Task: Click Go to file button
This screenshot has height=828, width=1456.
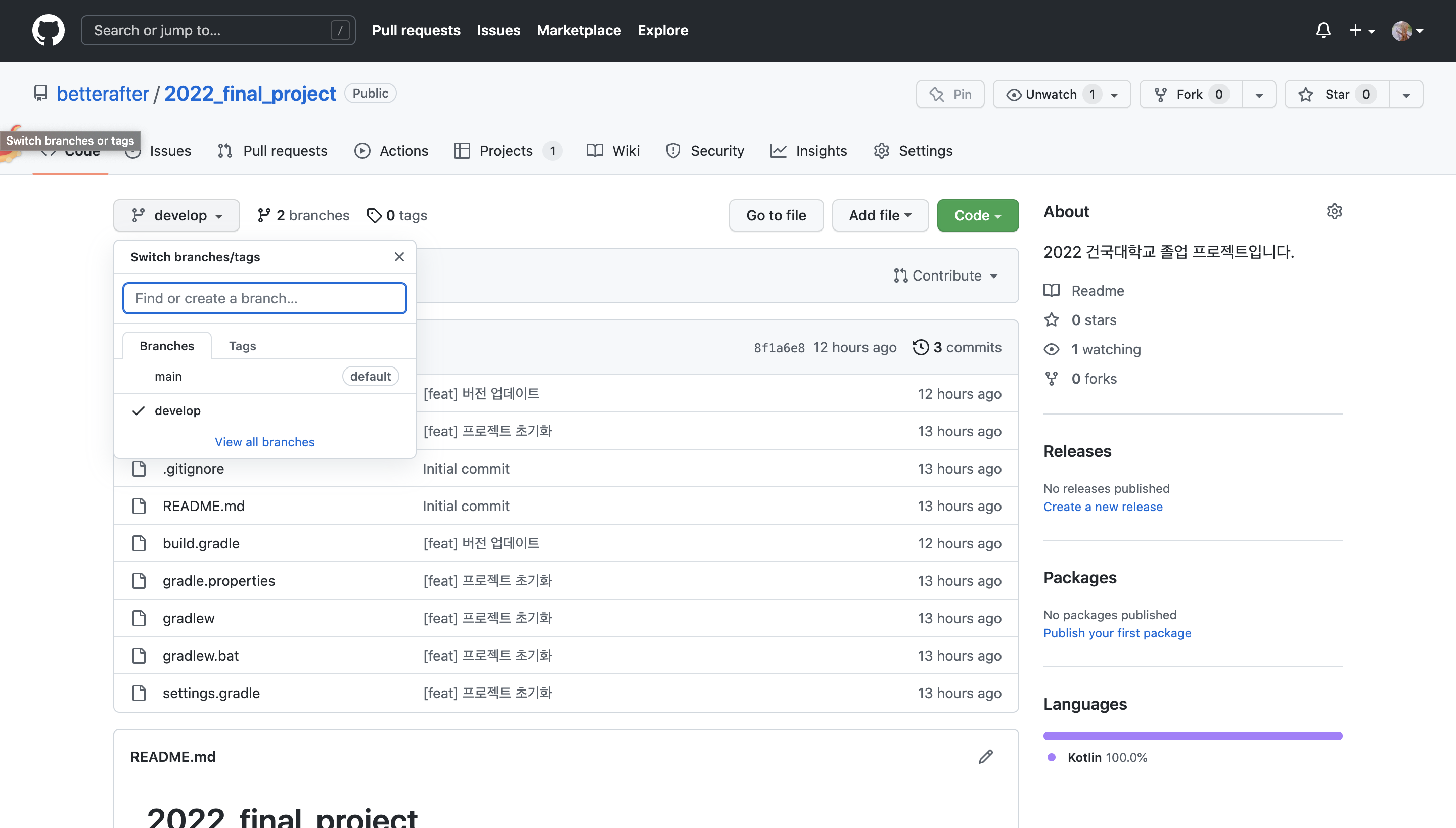Action: tap(776, 215)
